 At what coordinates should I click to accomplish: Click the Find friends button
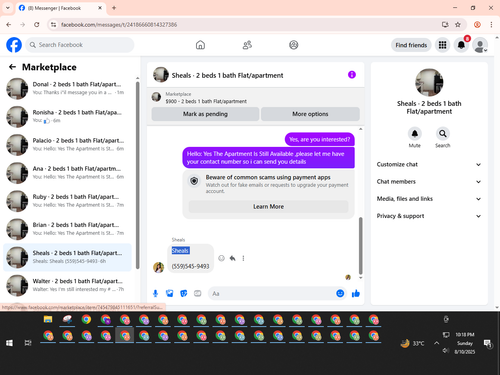click(411, 45)
